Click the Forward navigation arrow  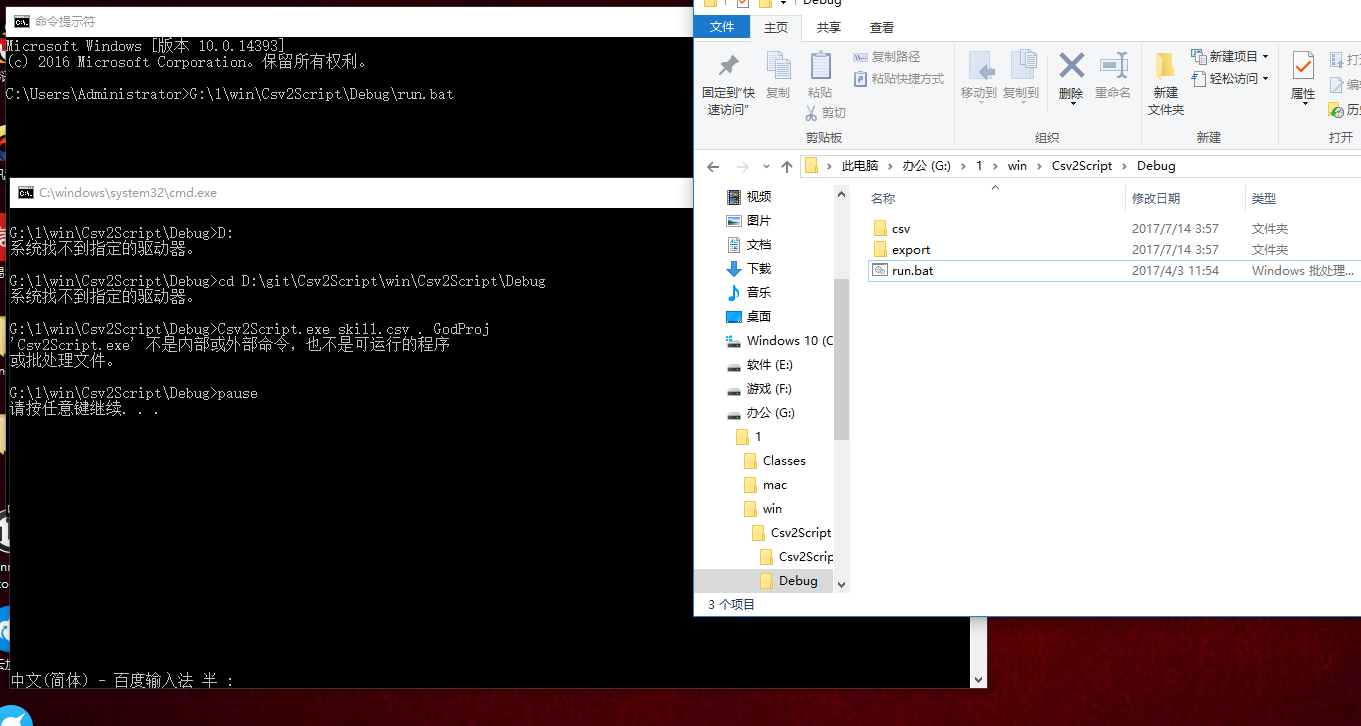click(x=742, y=166)
